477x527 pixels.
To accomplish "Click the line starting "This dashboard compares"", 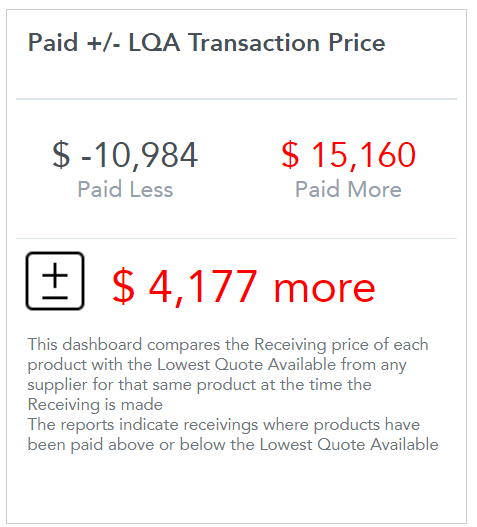I will (x=228, y=344).
